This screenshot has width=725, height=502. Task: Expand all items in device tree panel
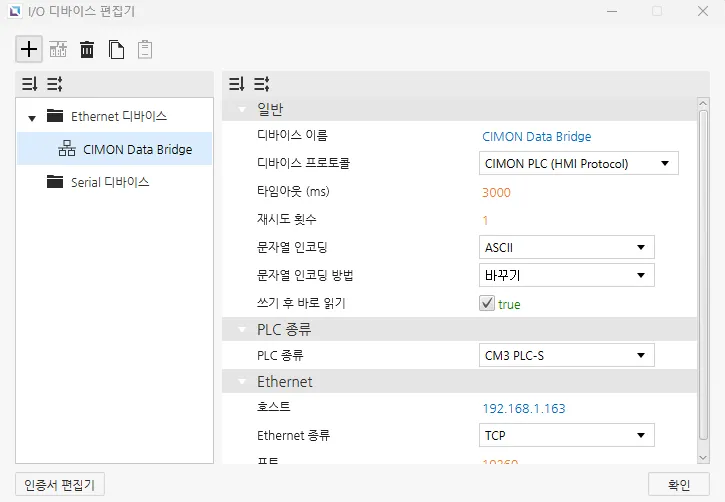(53, 84)
